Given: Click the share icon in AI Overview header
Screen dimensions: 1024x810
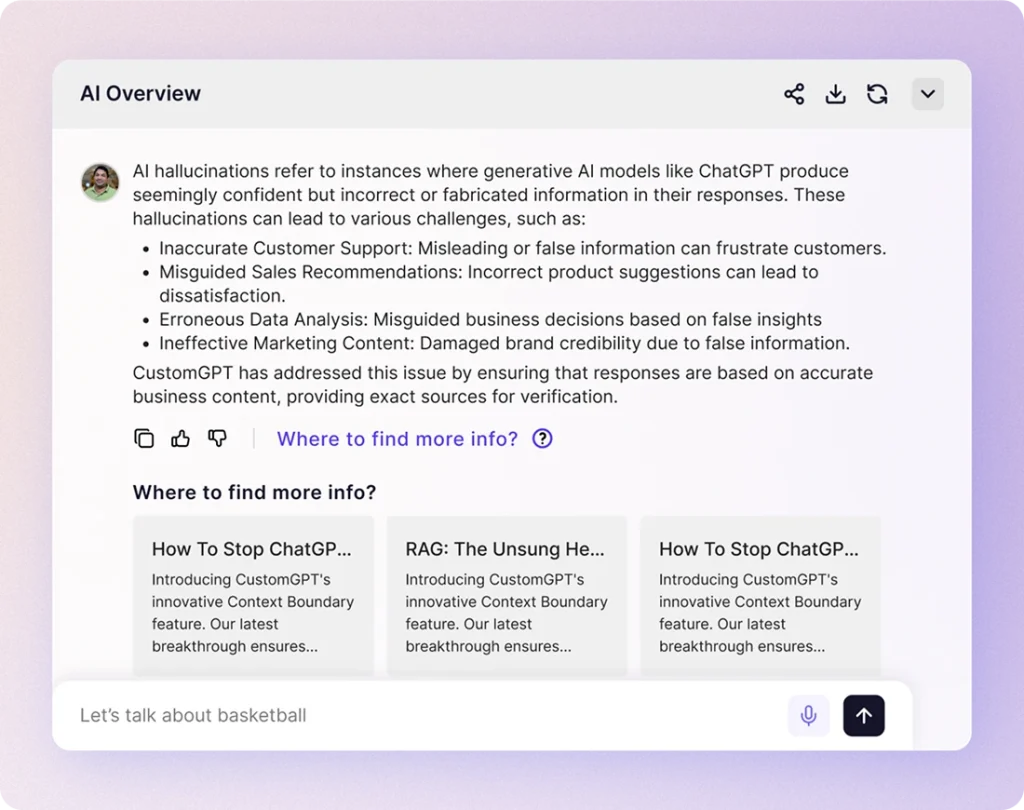Looking at the screenshot, I should [x=794, y=94].
